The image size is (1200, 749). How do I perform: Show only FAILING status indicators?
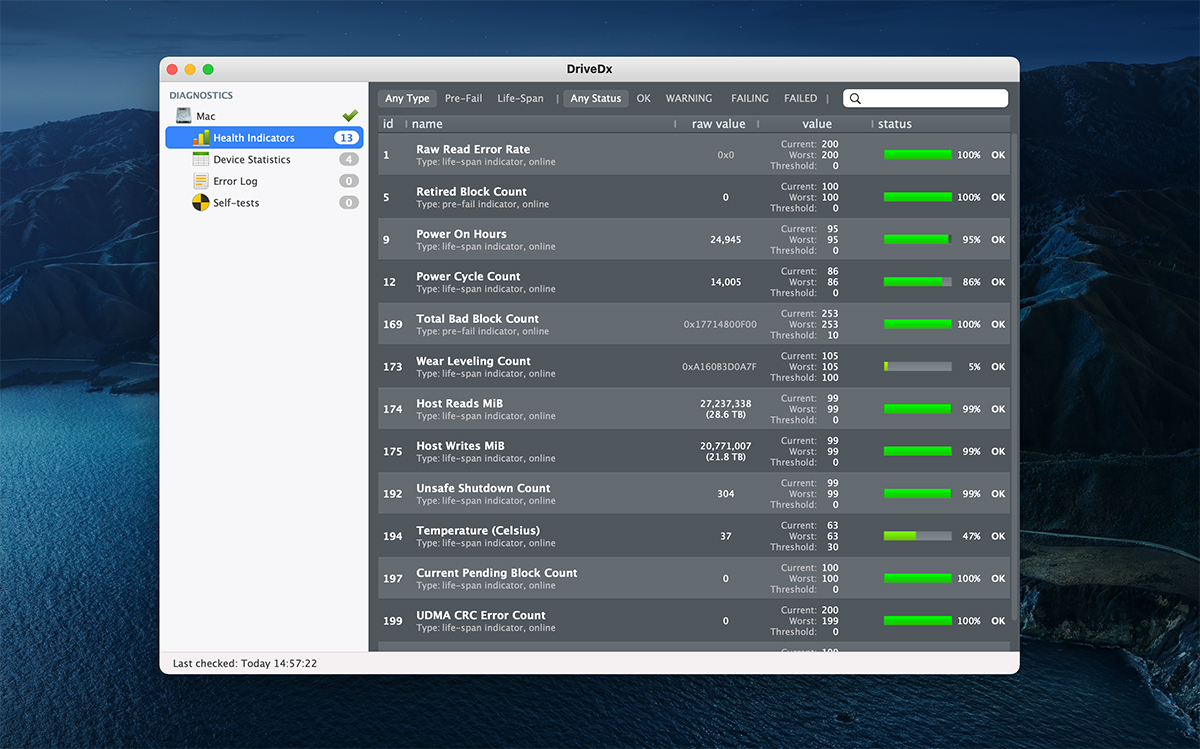pos(750,98)
